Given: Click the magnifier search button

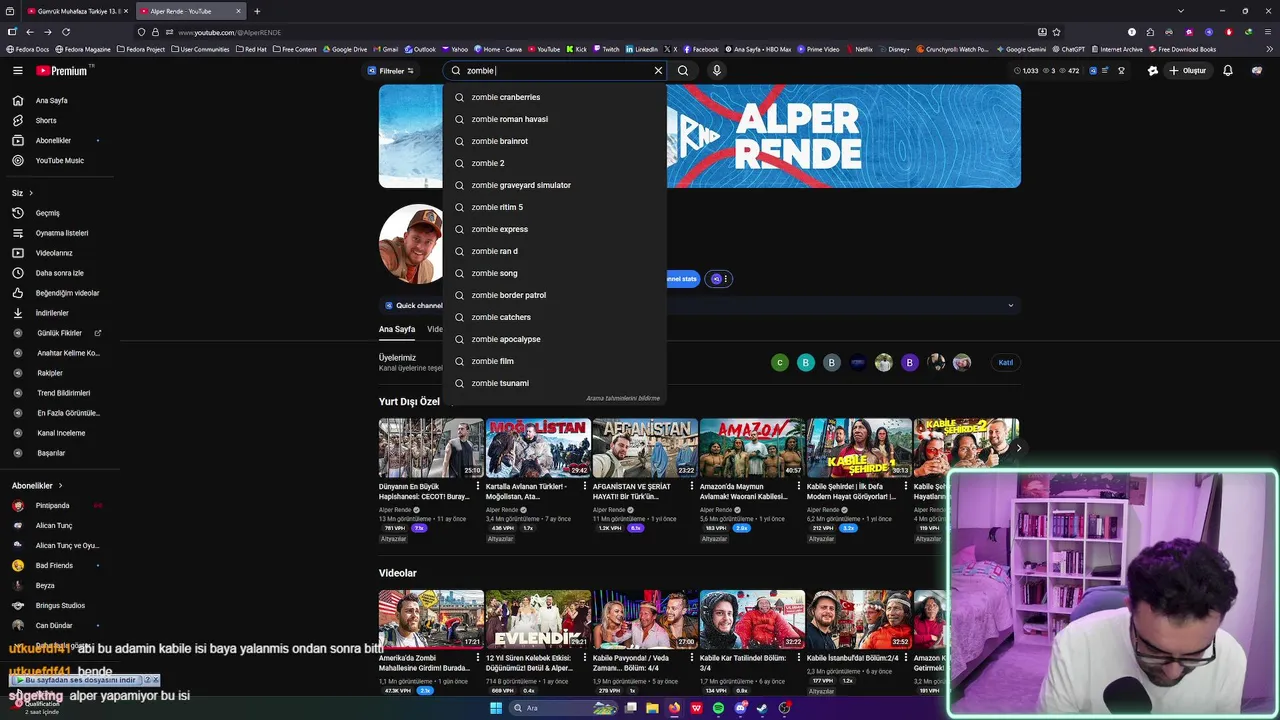Looking at the screenshot, I should tap(683, 71).
